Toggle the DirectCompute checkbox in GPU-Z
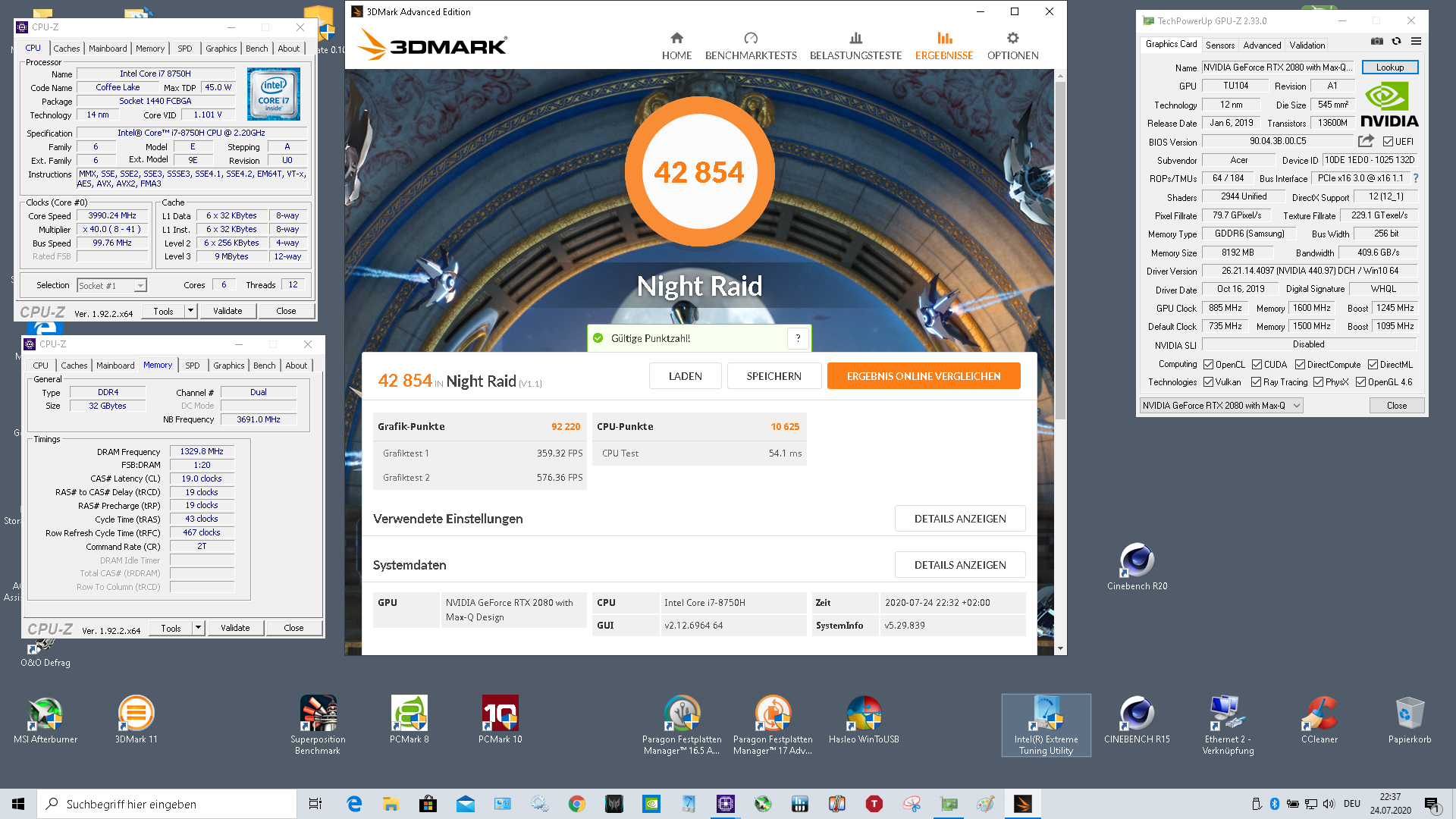1456x819 pixels. pyautogui.click(x=1300, y=365)
